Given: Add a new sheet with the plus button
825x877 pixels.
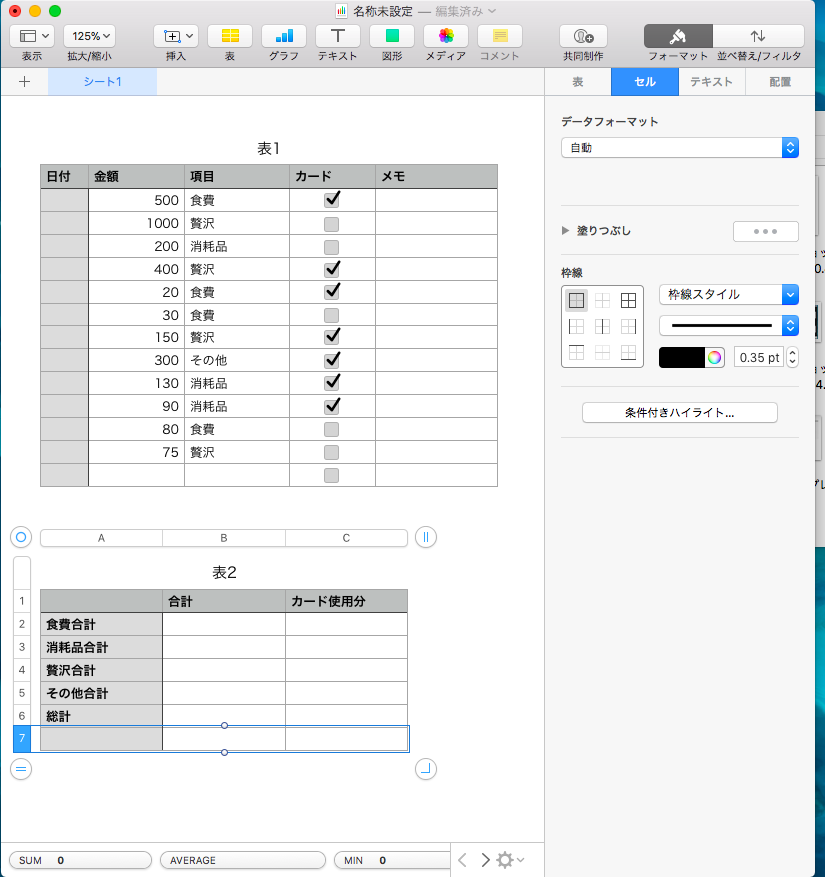Looking at the screenshot, I should [22, 82].
